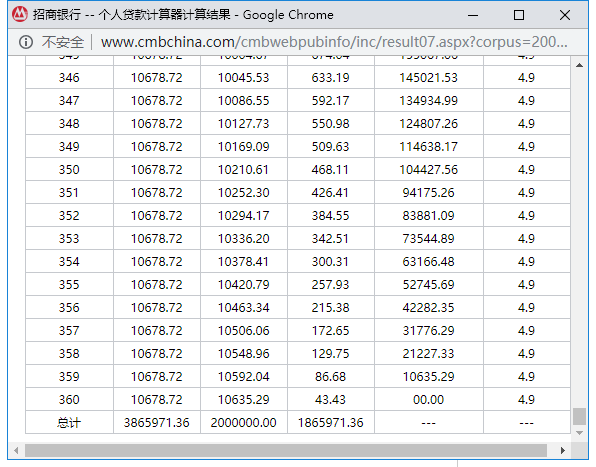Select period number 359 cell
The width and height of the screenshot is (596, 467).
coord(69,377)
